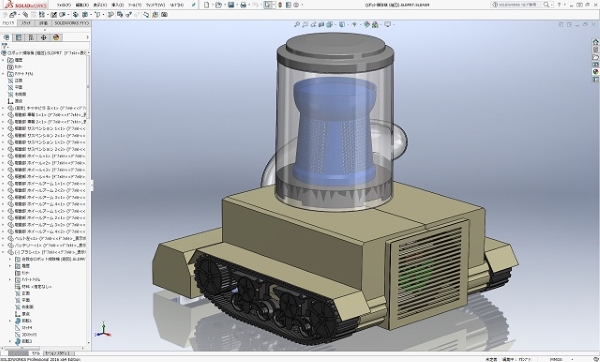The width and height of the screenshot is (600, 362).
Task: Open the New document icon
Action: [x=207, y=5]
